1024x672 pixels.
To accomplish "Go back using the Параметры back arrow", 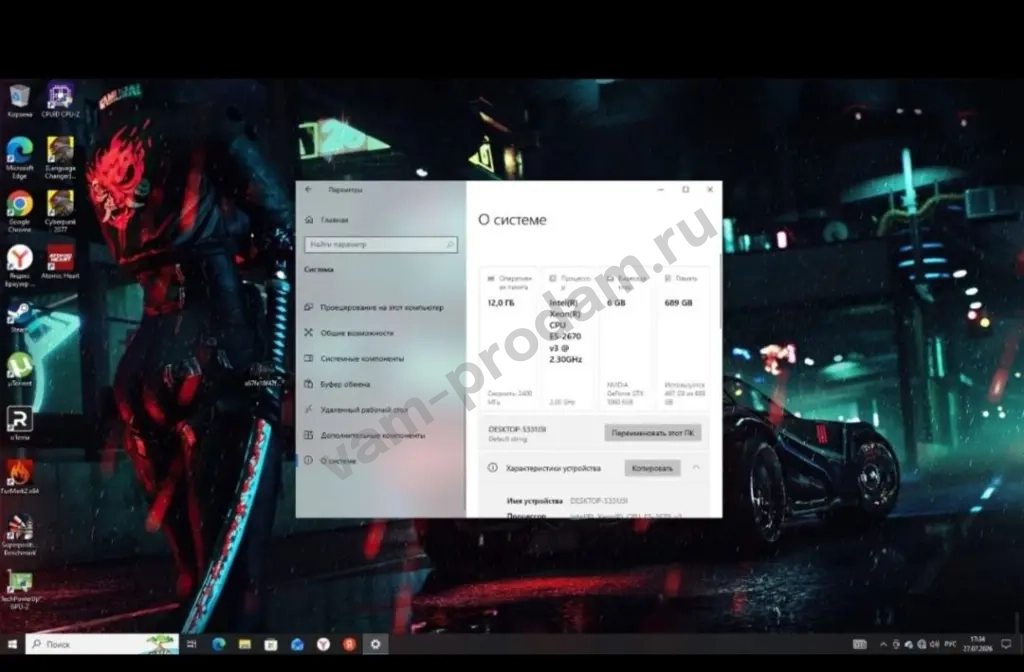I will pyautogui.click(x=309, y=189).
